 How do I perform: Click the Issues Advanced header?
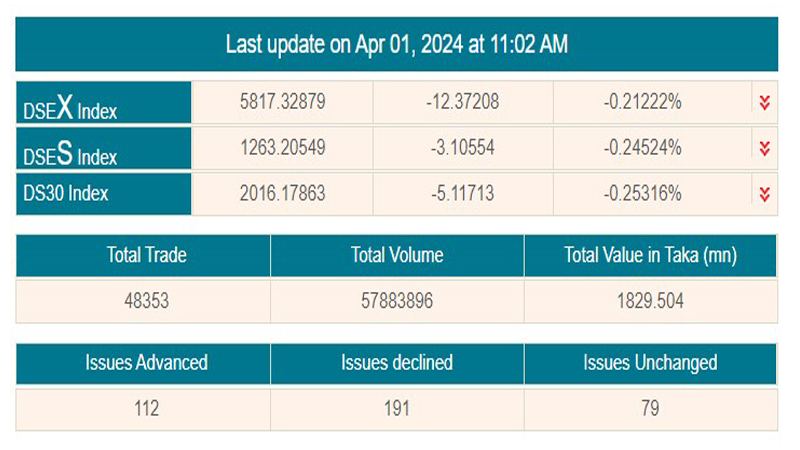click(146, 362)
